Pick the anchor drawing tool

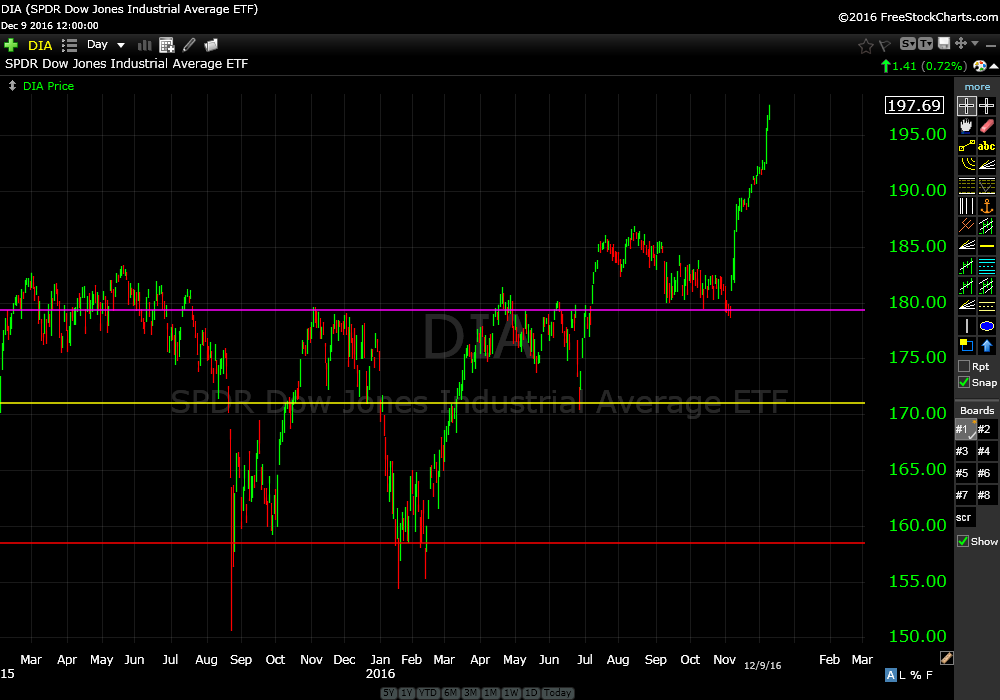(987, 206)
